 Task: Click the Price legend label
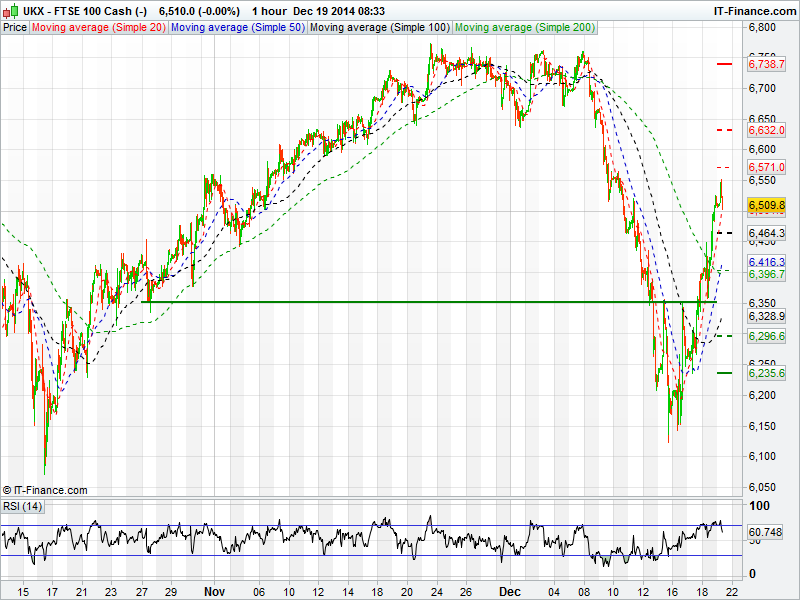click(15, 27)
